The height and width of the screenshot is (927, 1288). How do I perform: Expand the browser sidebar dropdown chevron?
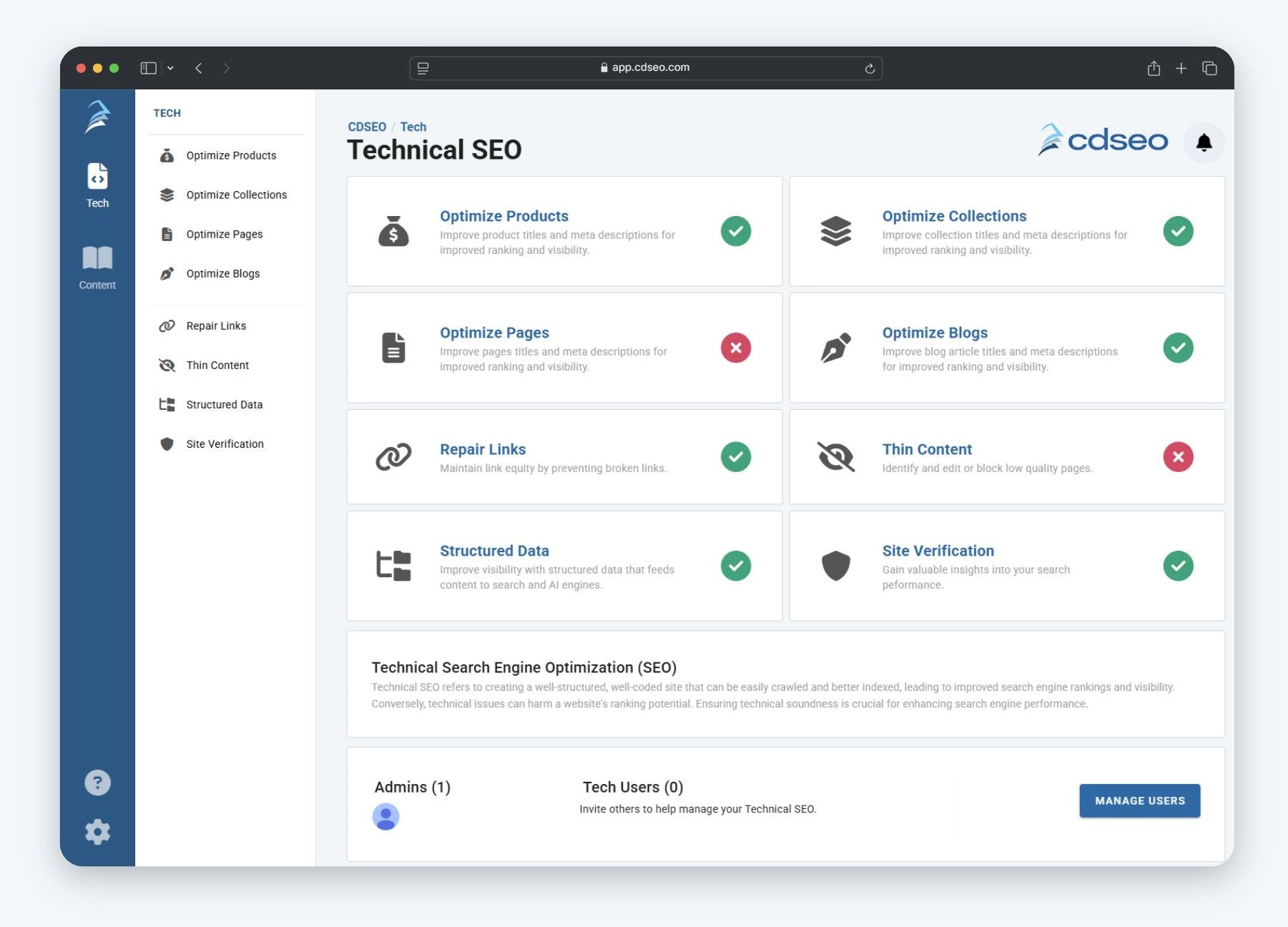(x=170, y=69)
